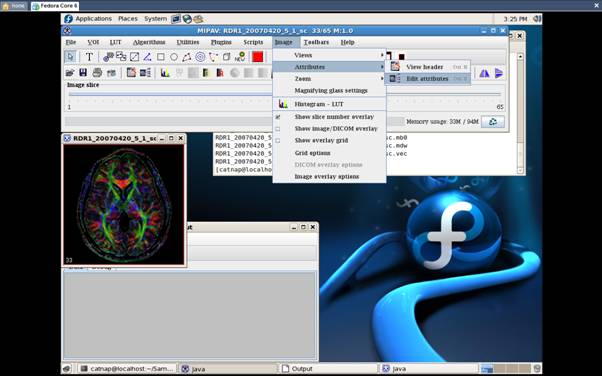Pick the protractor angle tool
Screen dimensions: 602x376
tap(147, 57)
